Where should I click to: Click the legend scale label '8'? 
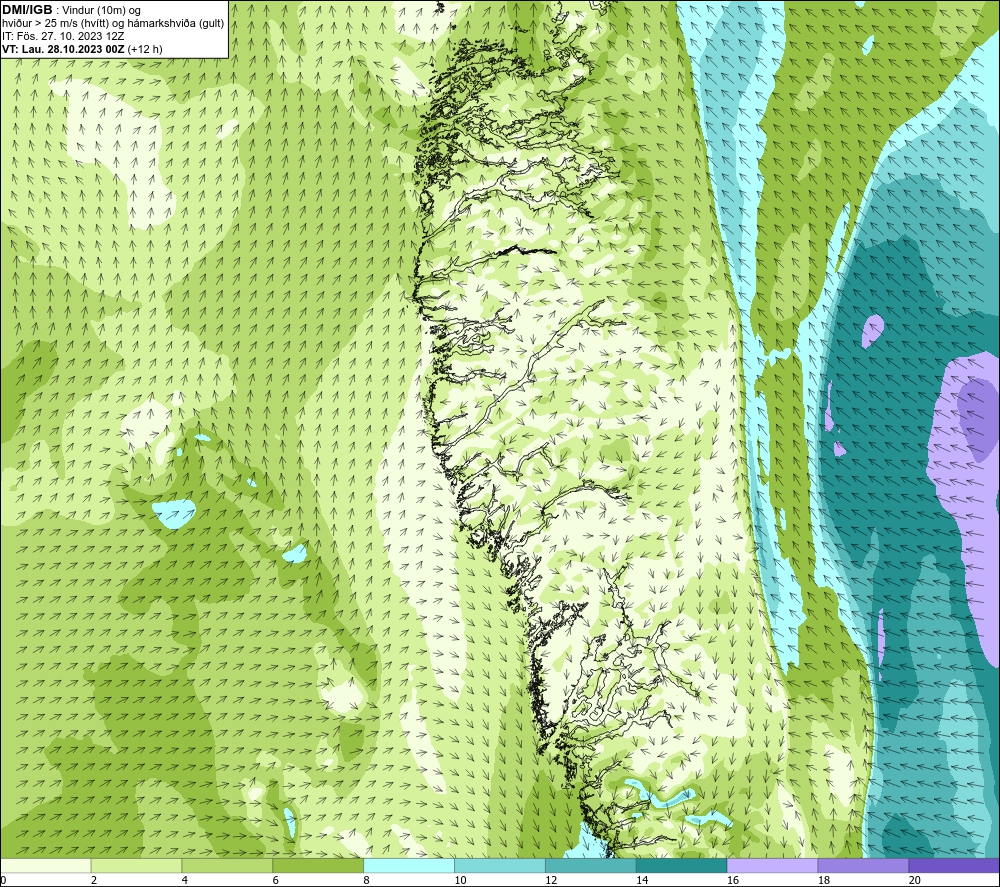(x=367, y=880)
